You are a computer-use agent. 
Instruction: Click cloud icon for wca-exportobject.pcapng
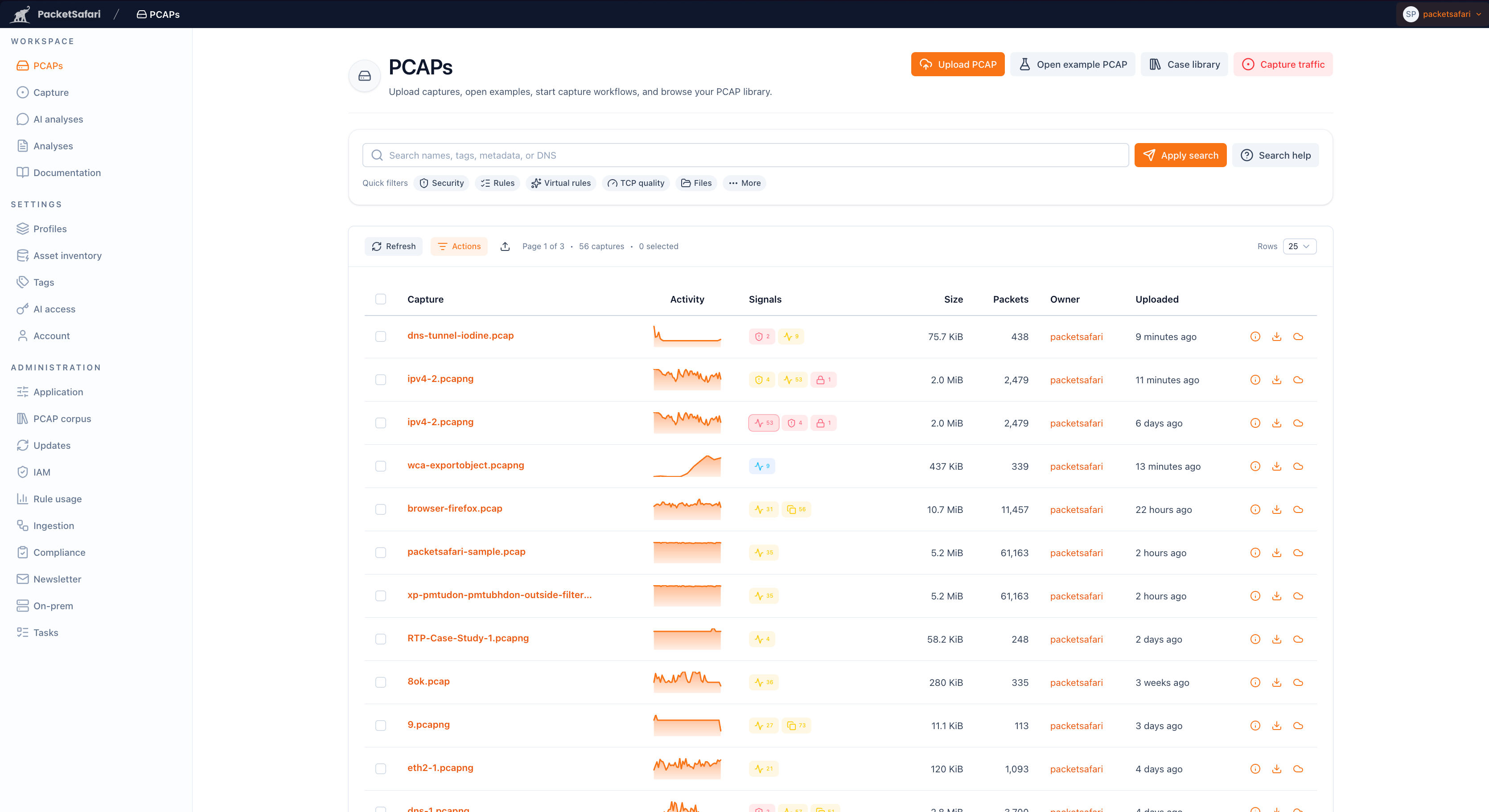1298,467
